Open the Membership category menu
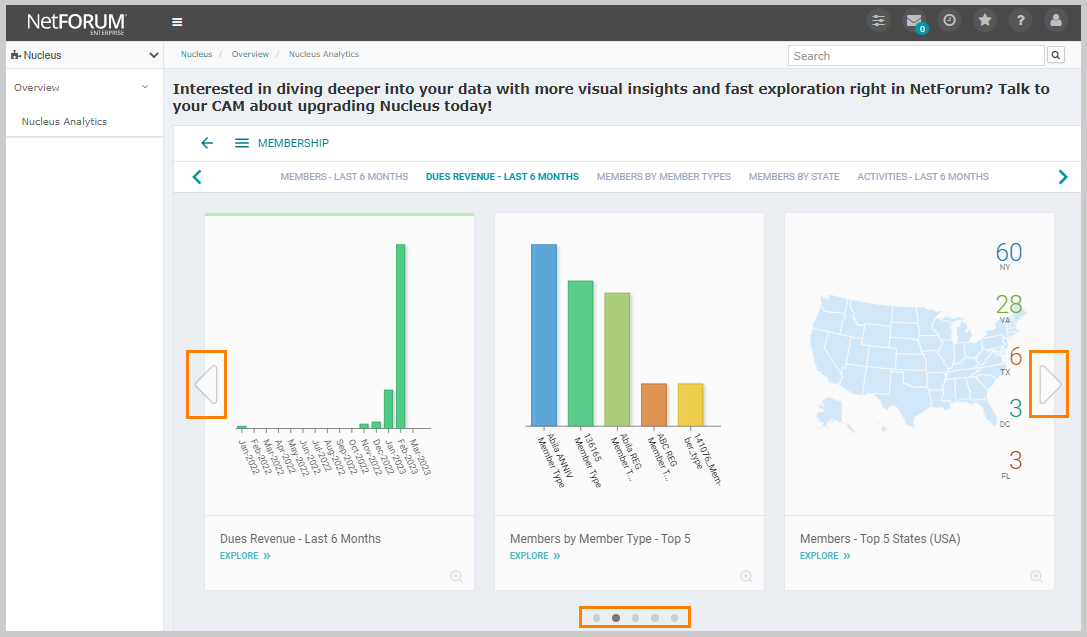1087x637 pixels. click(242, 143)
